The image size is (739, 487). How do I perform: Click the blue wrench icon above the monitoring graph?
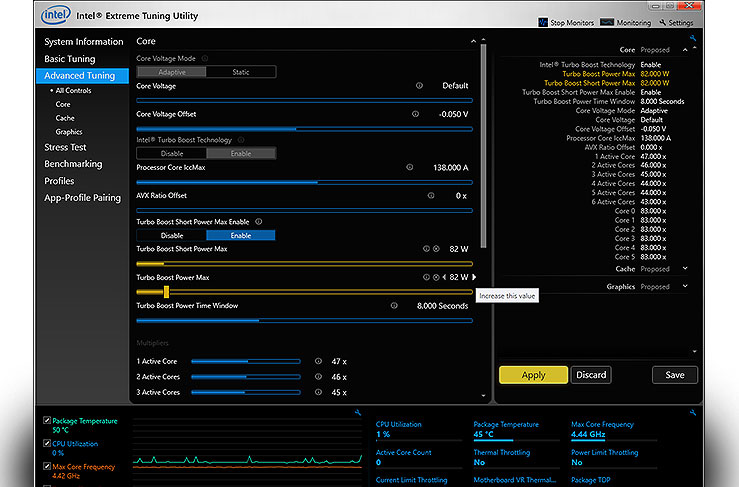tap(358, 413)
